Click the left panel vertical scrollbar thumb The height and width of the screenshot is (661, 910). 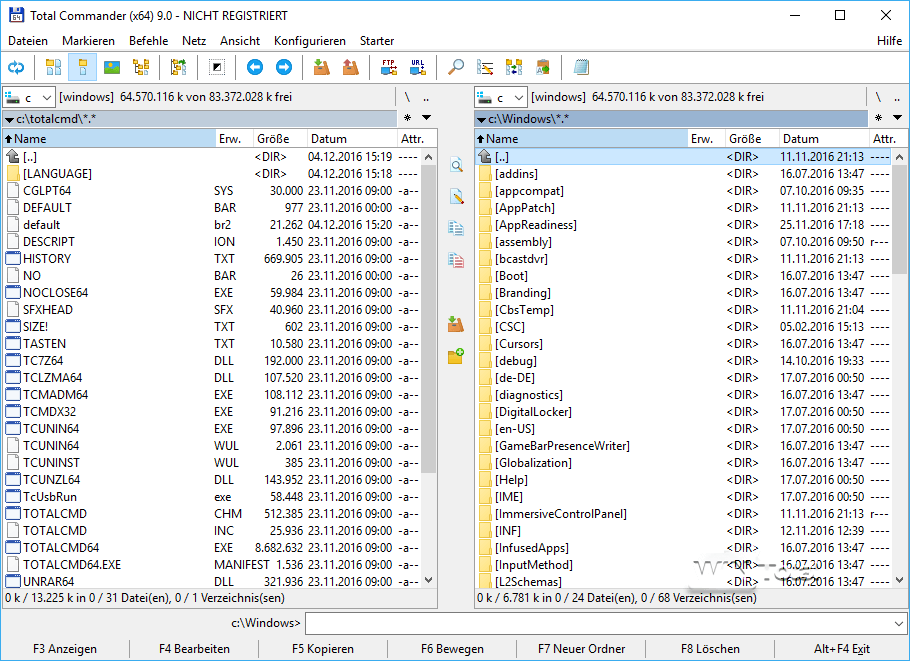(x=428, y=319)
